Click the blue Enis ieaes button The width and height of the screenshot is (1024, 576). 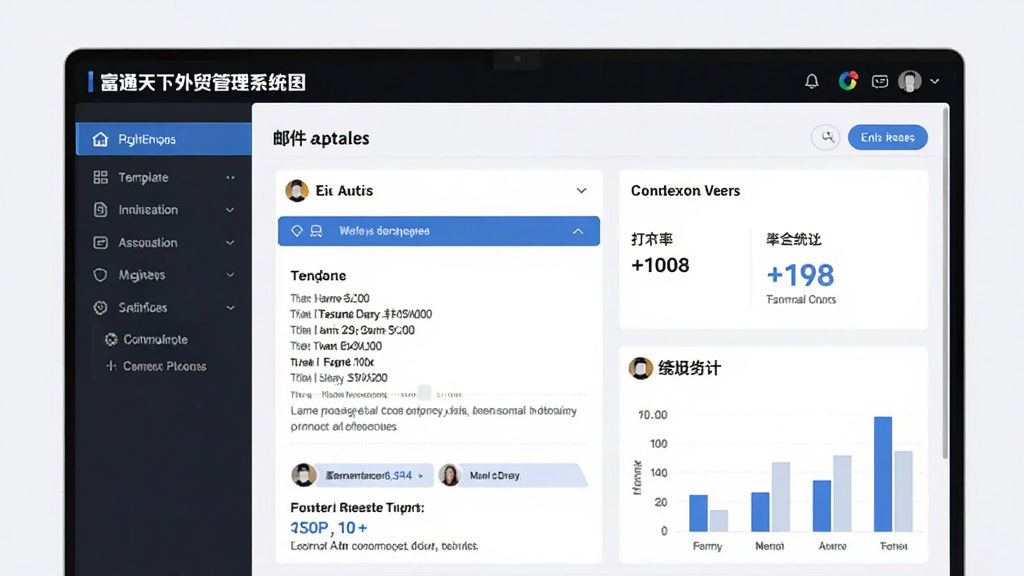coord(888,137)
